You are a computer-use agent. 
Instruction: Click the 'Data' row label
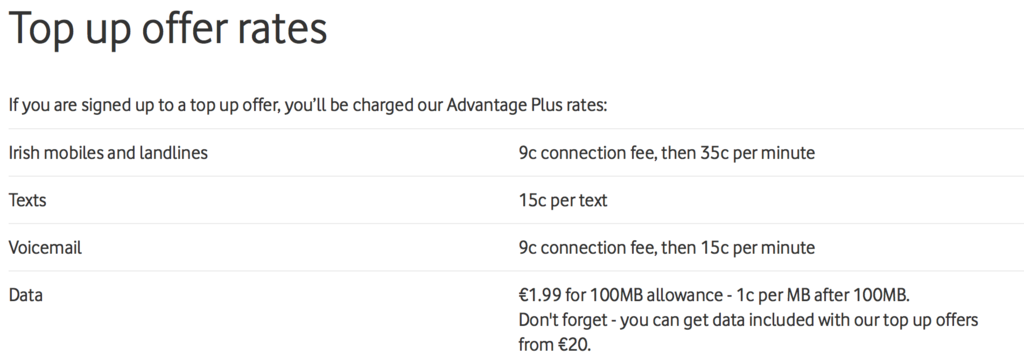pyautogui.click(x=25, y=295)
